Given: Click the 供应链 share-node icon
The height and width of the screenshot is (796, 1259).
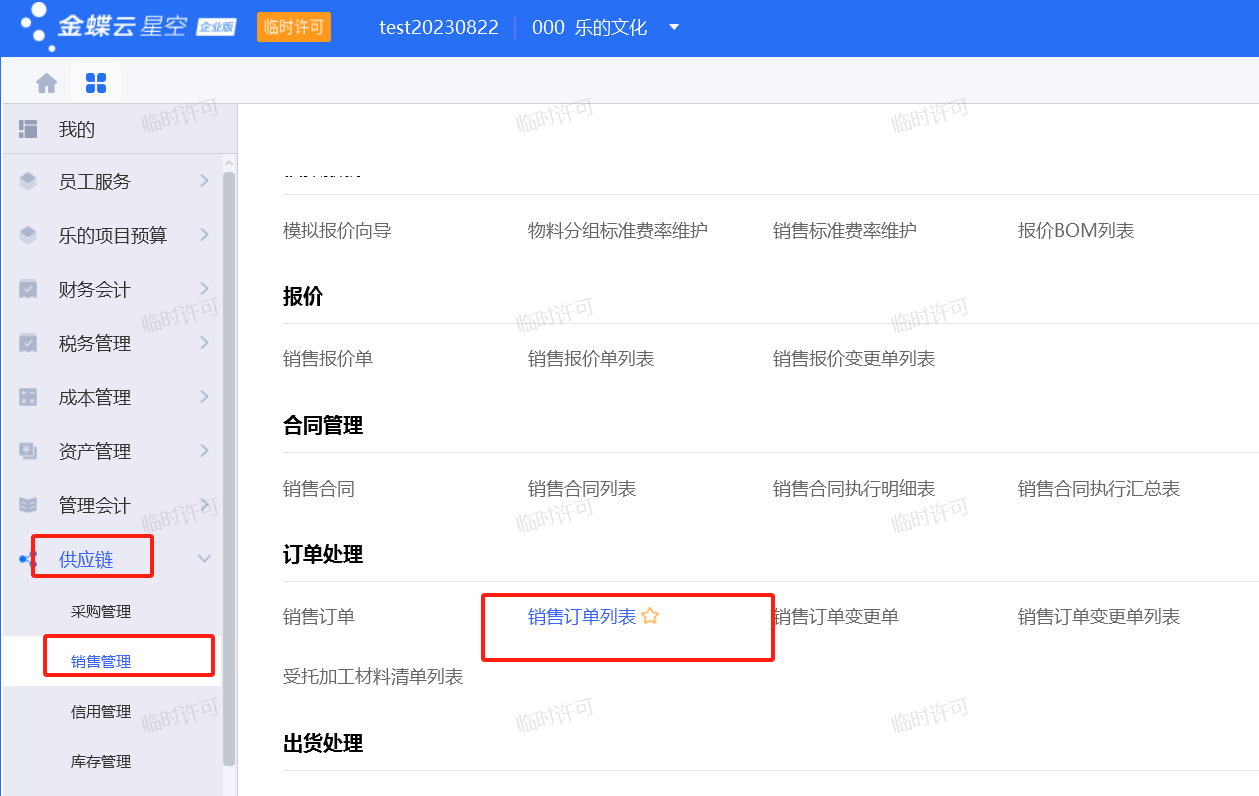Looking at the screenshot, I should pos(28,560).
